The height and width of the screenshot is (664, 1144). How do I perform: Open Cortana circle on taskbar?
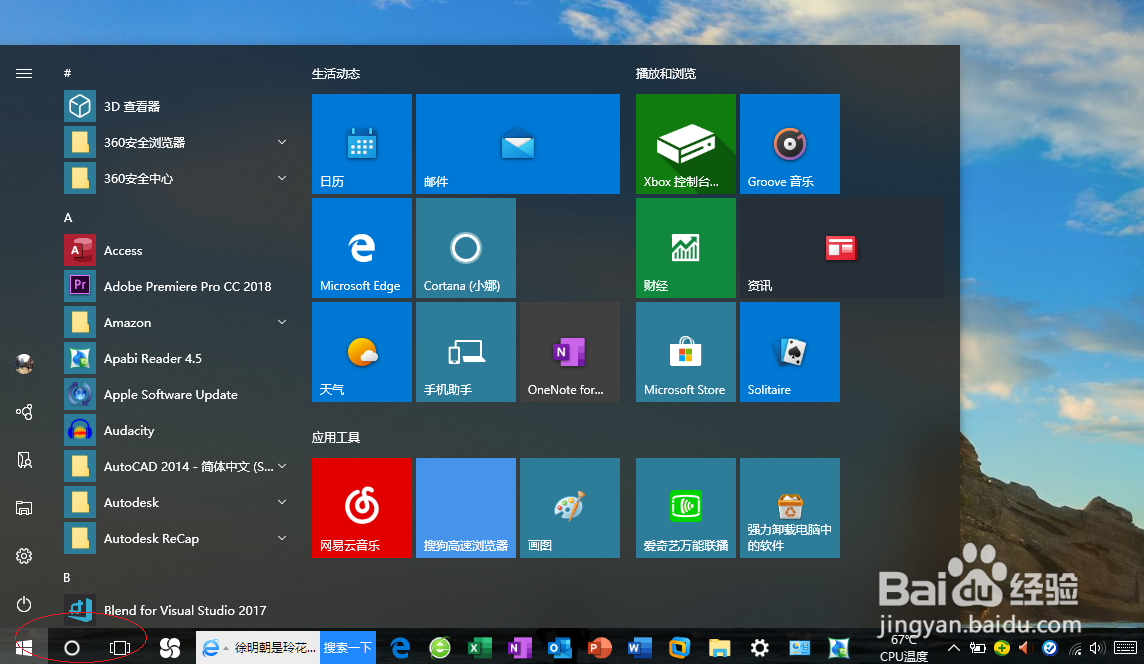(72, 648)
